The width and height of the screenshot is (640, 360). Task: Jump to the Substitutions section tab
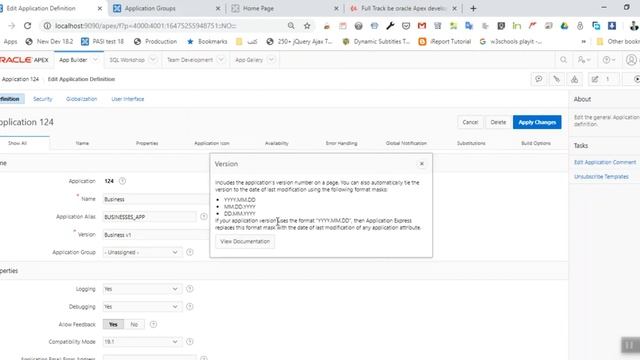pos(471,143)
